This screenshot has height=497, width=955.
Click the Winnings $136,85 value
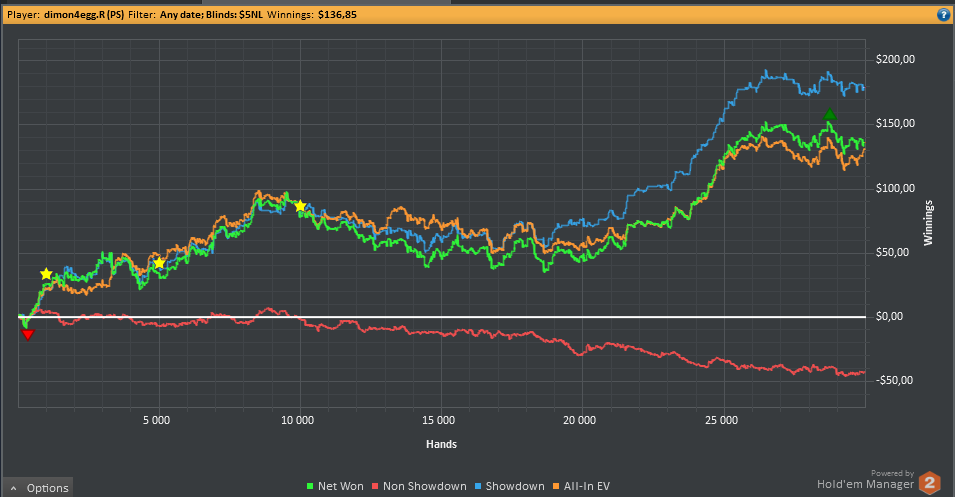click(337, 15)
